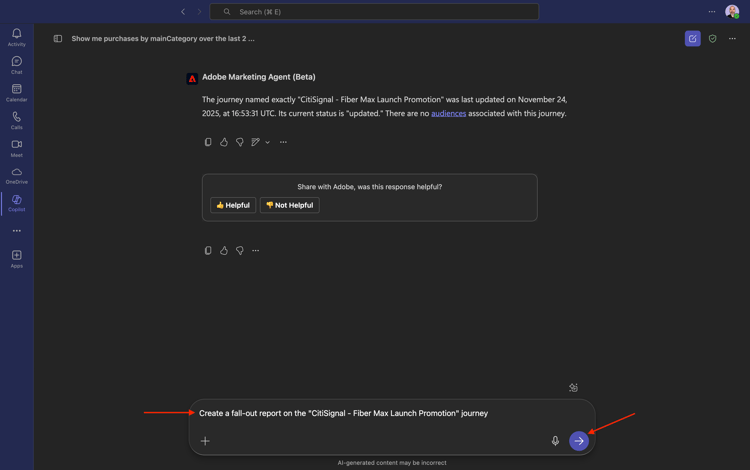
Task: Start a new chat with compose icon
Action: [693, 39]
